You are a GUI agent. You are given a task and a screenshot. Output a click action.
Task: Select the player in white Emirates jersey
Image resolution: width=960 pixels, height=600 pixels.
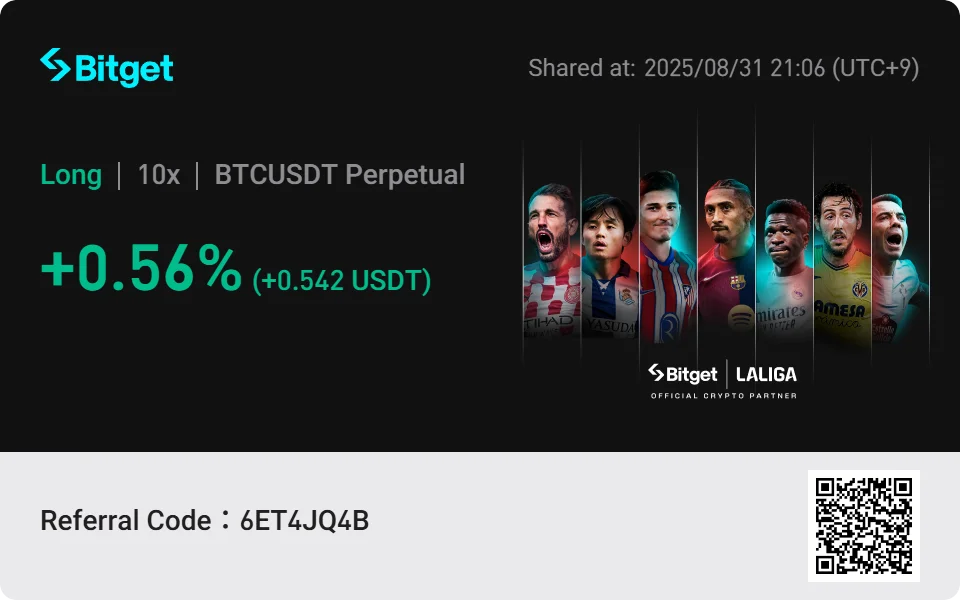(x=784, y=270)
